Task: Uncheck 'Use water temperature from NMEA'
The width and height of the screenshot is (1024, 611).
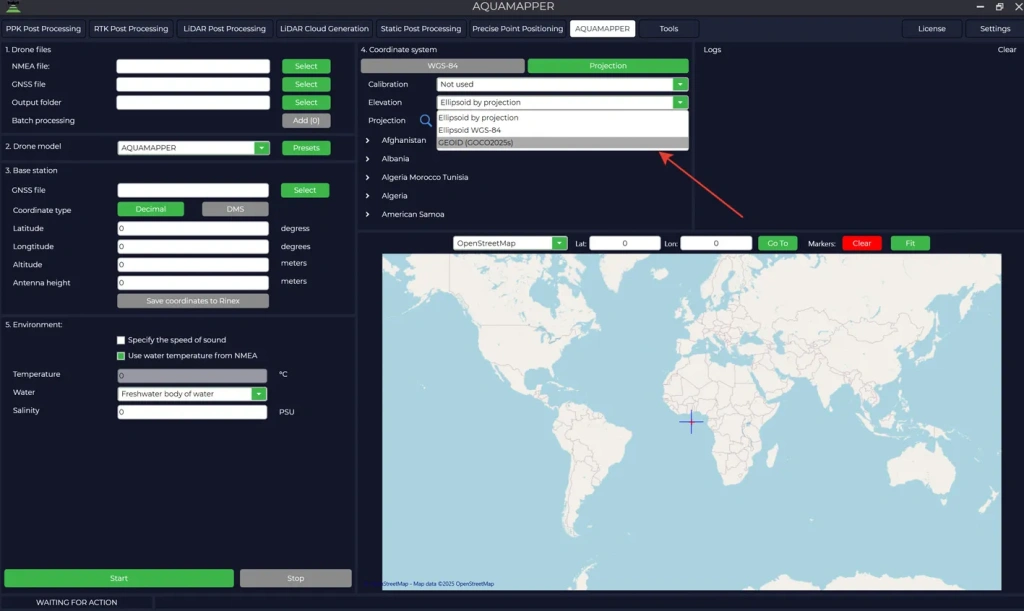Action: [120, 356]
